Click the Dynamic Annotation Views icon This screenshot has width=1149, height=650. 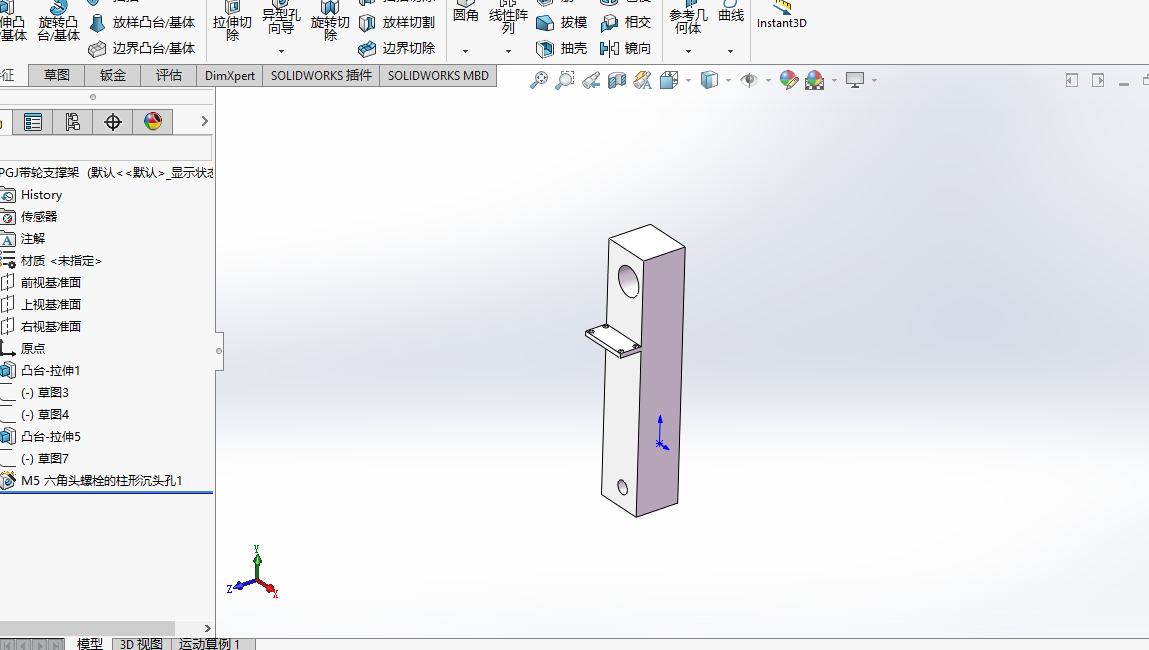click(643, 80)
